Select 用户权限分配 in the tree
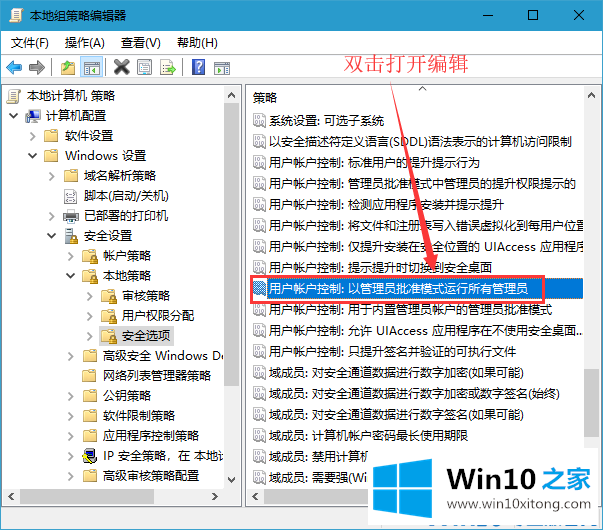Screen dimensions: 603x530 tap(157, 315)
